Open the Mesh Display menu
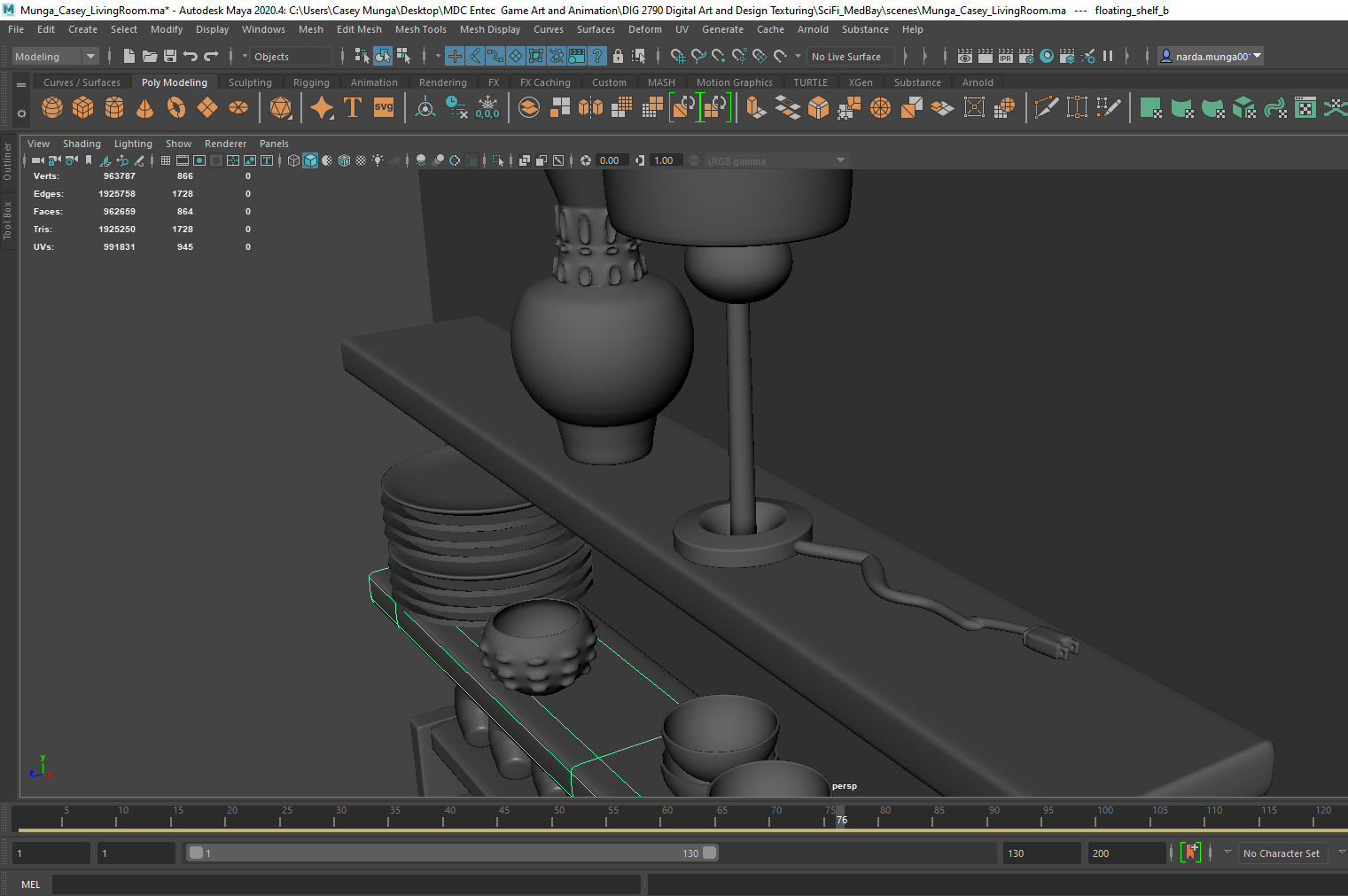Image resolution: width=1348 pixels, height=896 pixels. (x=490, y=29)
